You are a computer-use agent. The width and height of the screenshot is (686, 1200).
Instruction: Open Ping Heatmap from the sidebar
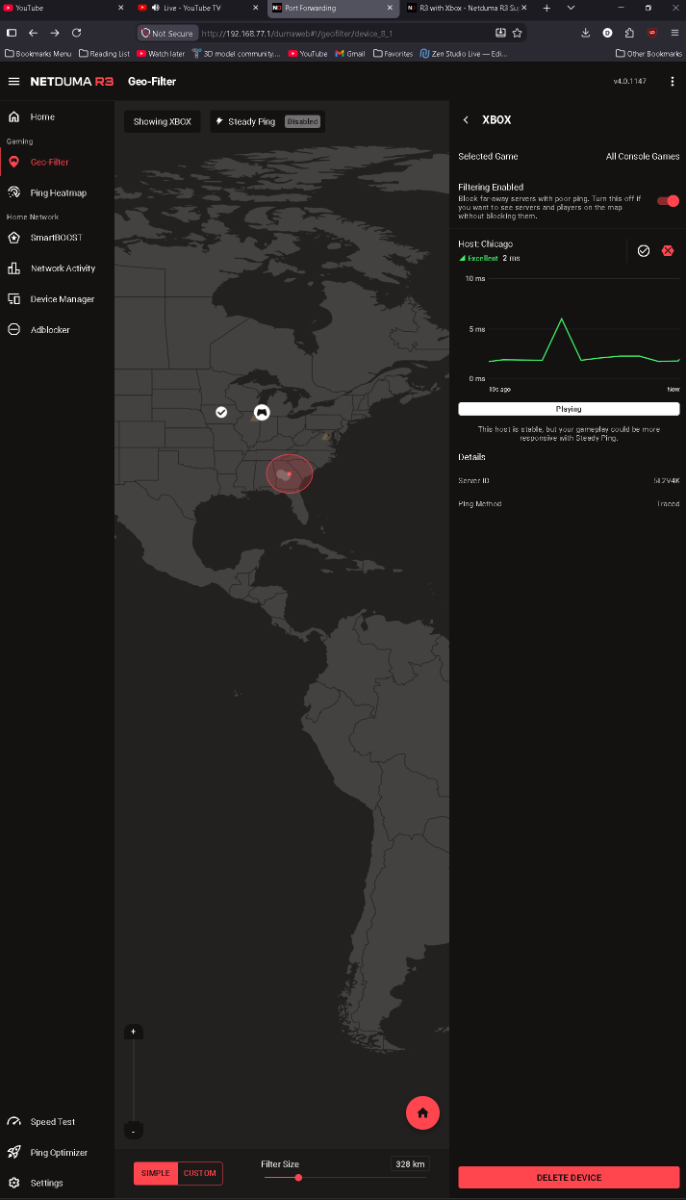[58, 193]
